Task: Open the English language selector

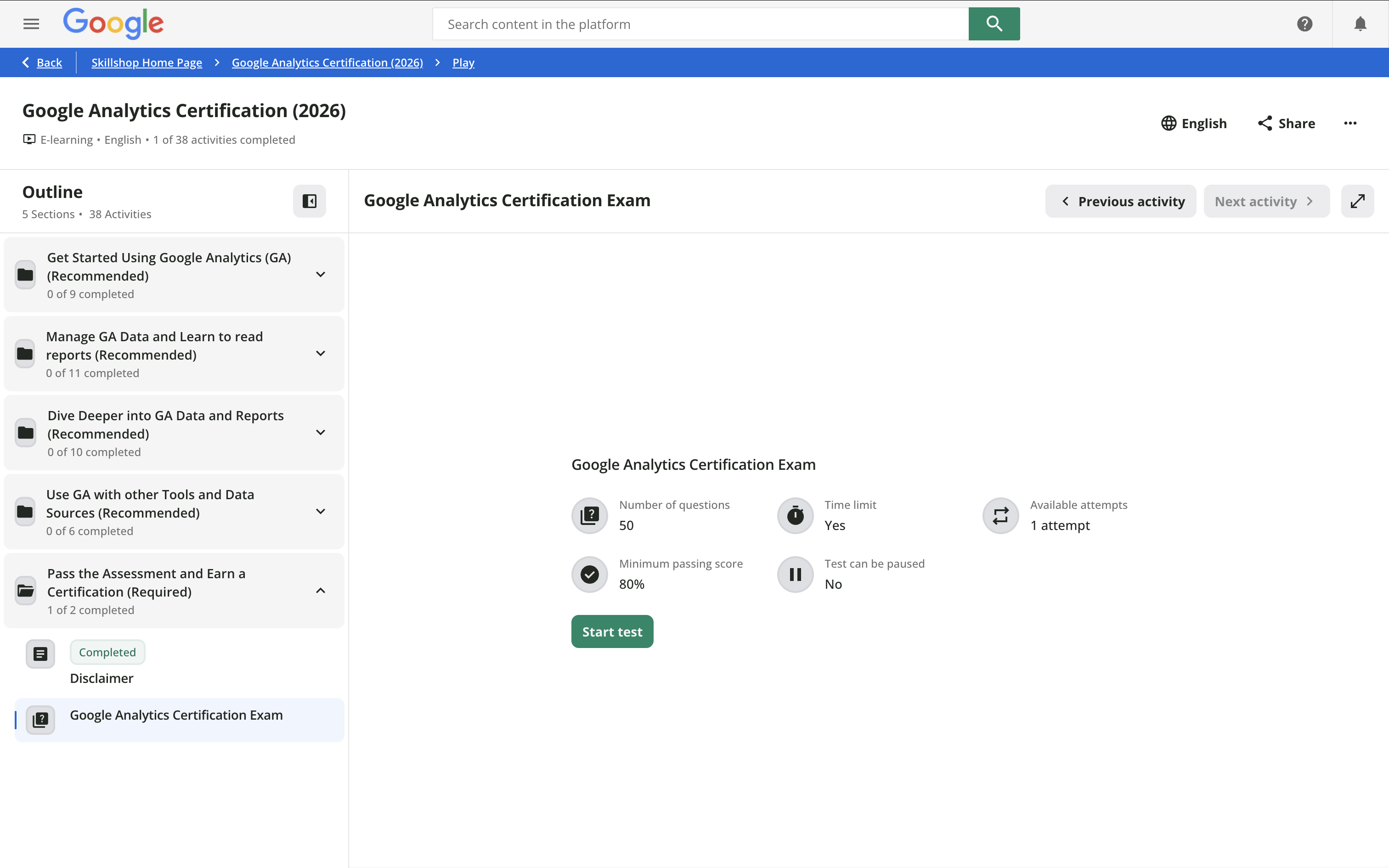Action: (x=1193, y=124)
